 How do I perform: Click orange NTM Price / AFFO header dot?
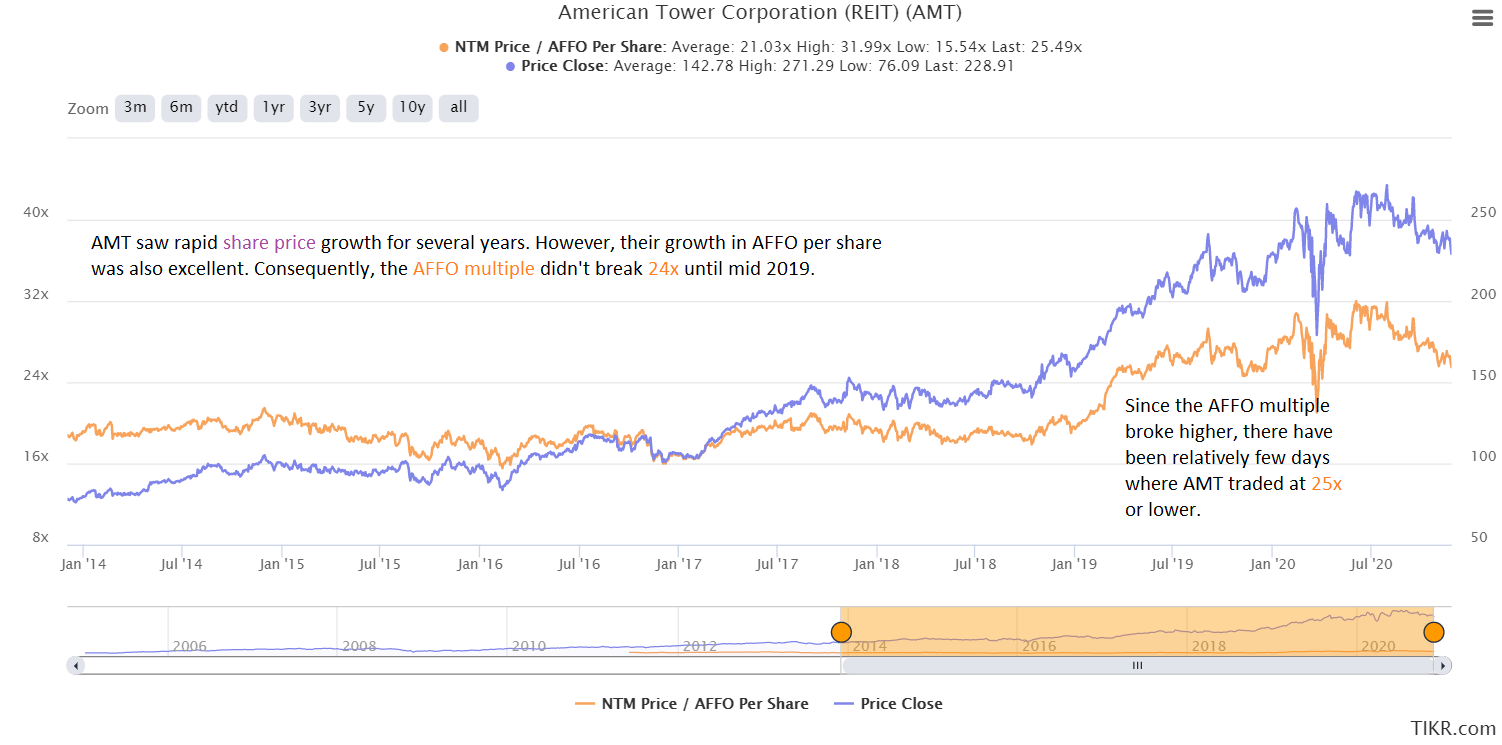(444, 47)
